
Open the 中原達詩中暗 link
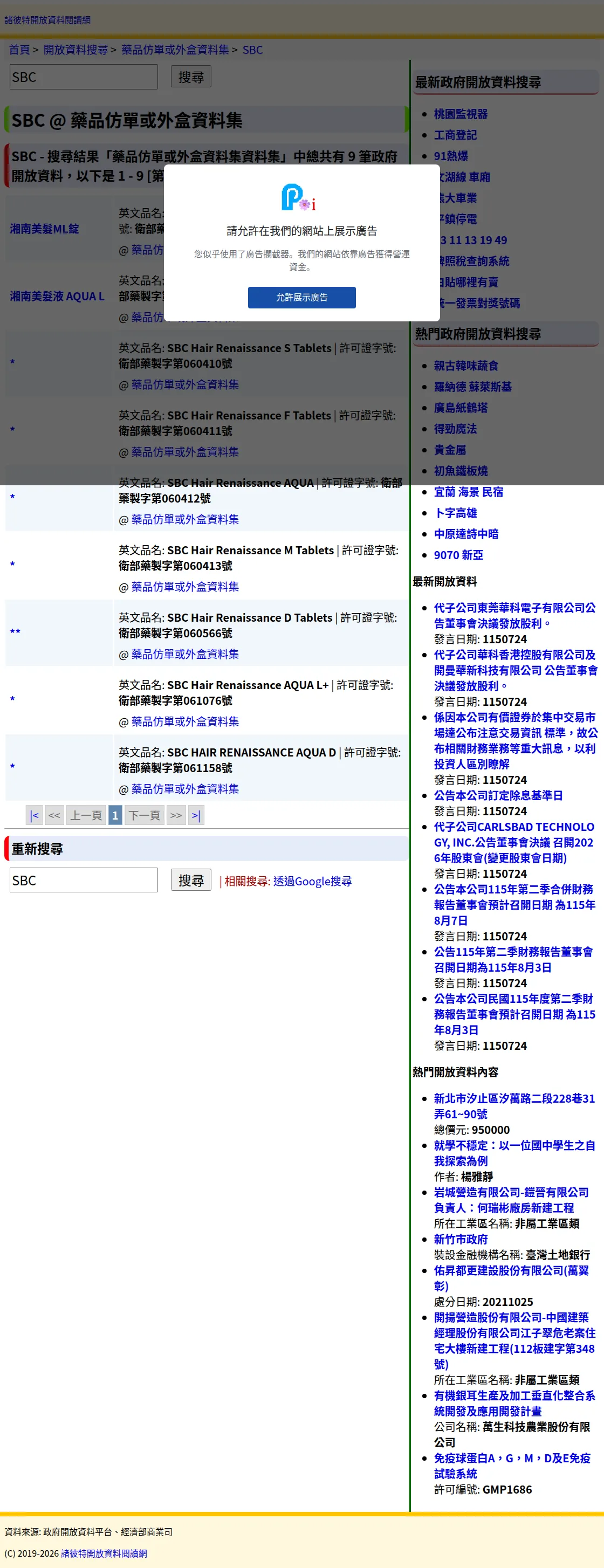[466, 534]
